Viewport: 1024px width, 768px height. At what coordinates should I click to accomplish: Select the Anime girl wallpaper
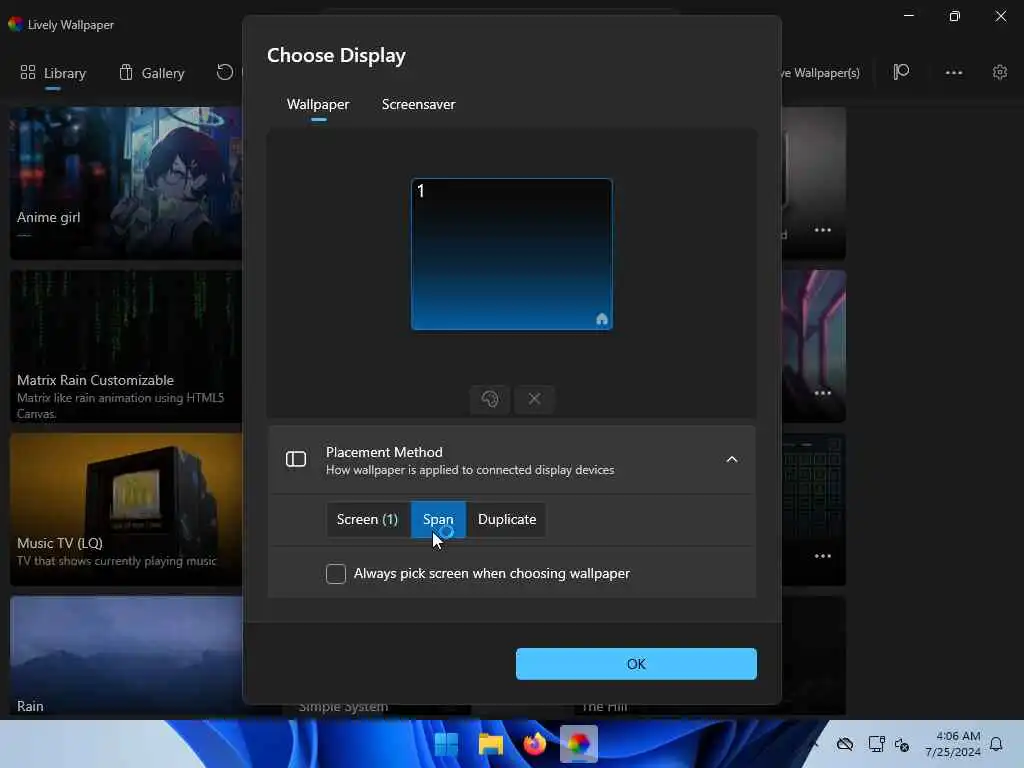(x=126, y=184)
